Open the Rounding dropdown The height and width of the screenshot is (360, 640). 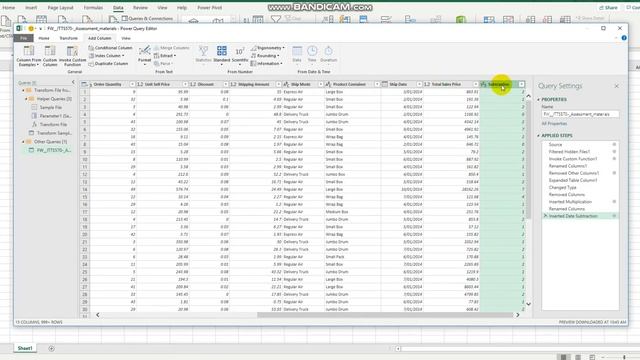265,56
